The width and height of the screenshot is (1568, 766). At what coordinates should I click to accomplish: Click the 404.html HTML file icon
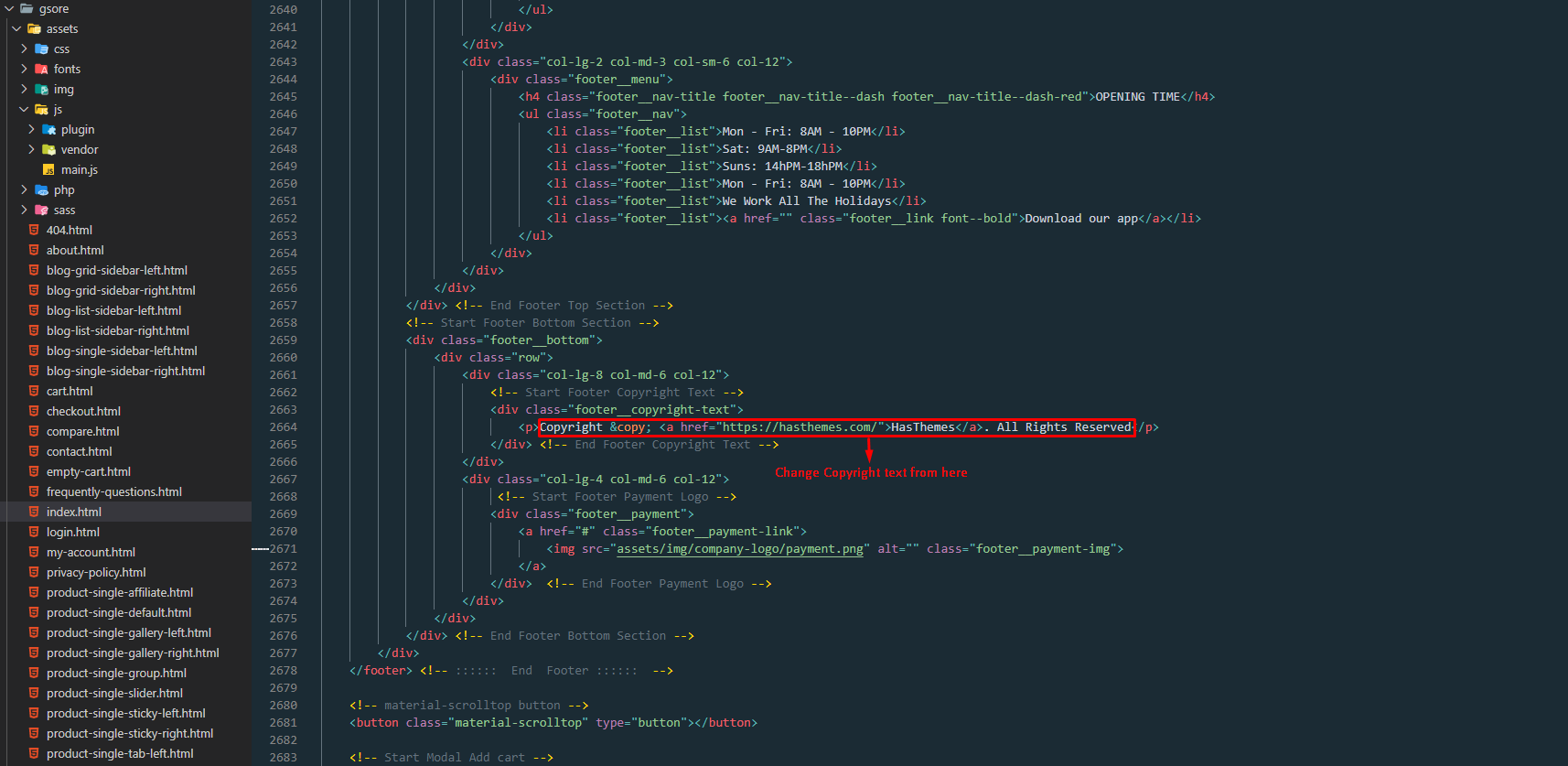34,231
